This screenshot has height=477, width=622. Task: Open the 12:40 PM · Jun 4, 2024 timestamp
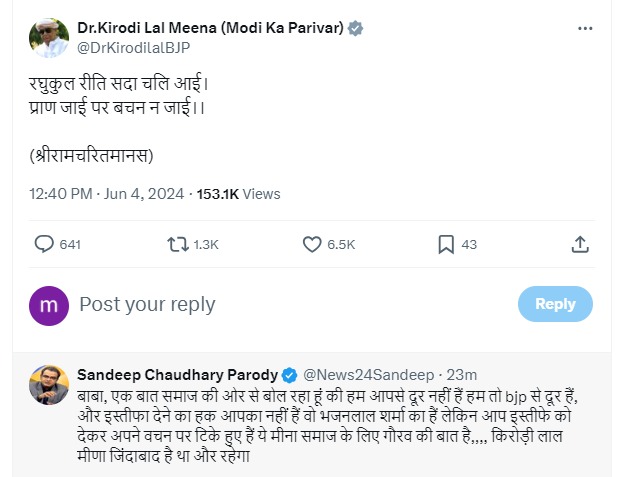coord(106,194)
